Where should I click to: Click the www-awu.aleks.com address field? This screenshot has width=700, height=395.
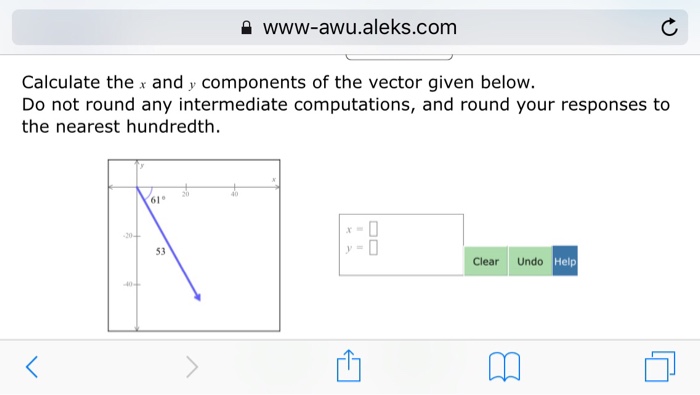[350, 27]
